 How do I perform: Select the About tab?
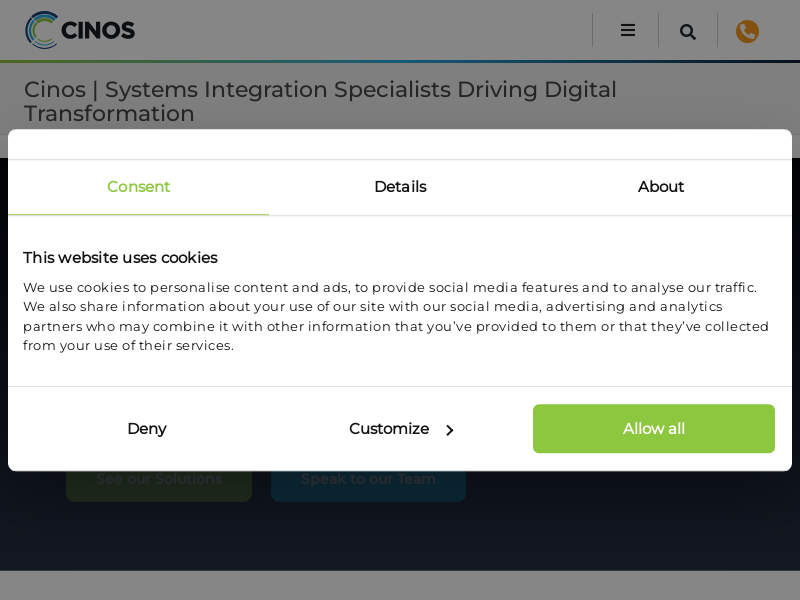tap(661, 187)
